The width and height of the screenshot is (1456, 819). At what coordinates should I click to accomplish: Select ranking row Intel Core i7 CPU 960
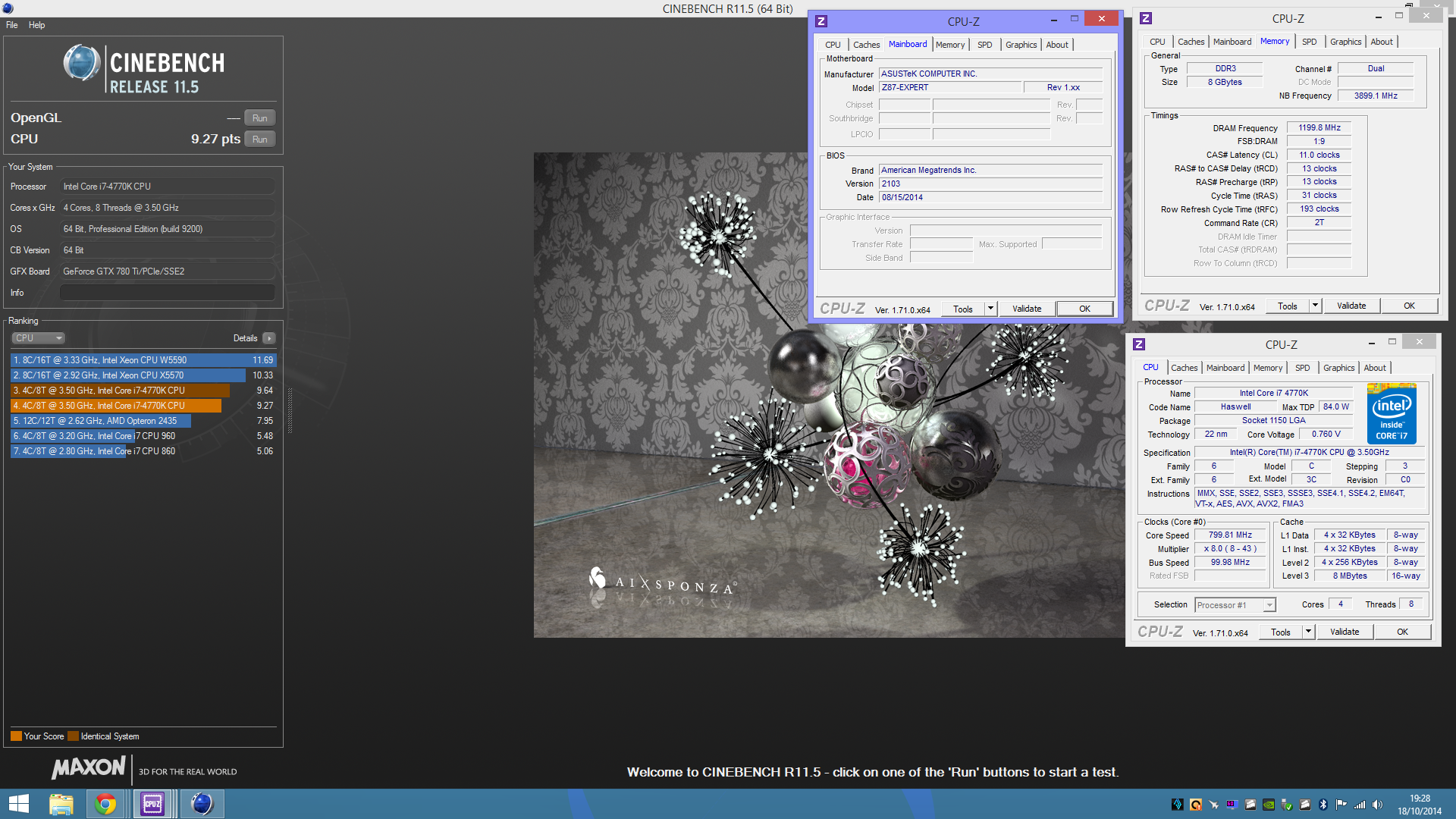(143, 436)
